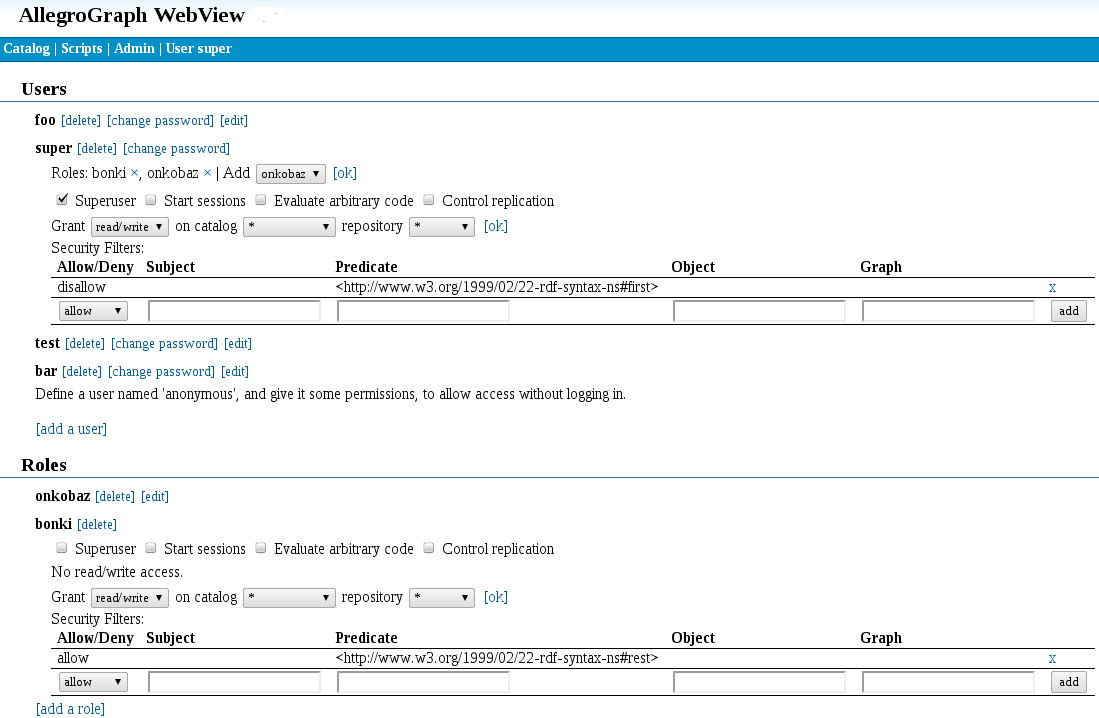Open the Scripts section
This screenshot has height=718, width=1099.
pos(81,48)
